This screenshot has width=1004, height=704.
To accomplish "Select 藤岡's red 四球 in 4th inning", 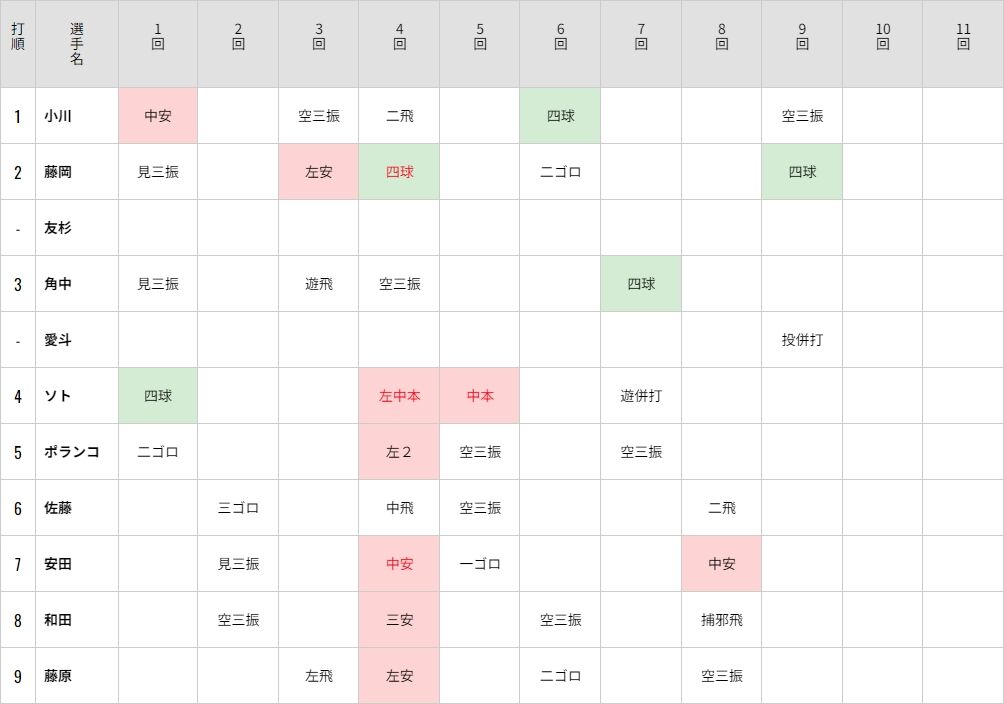I will [399, 172].
